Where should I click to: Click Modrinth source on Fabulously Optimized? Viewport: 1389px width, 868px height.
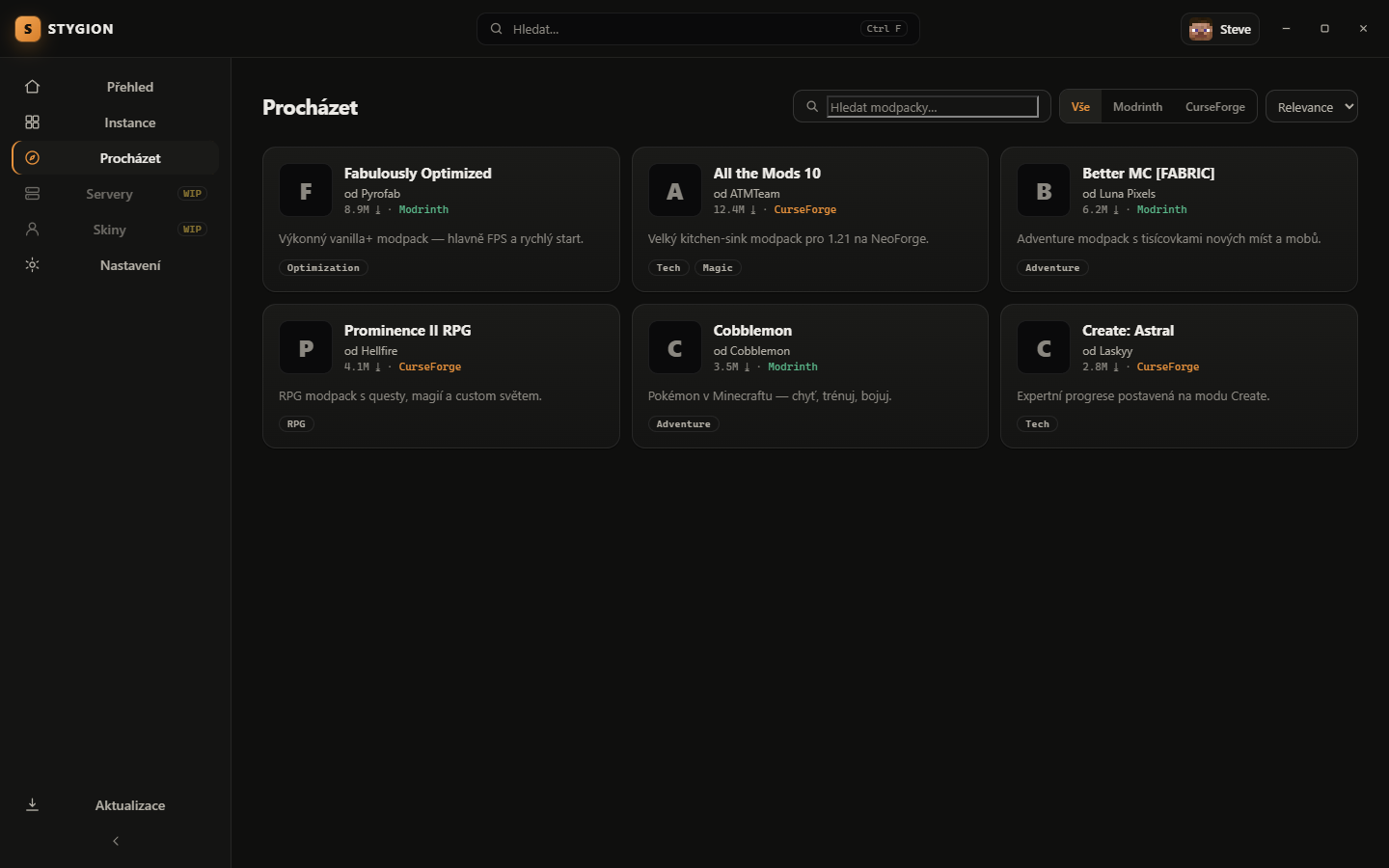(x=423, y=209)
